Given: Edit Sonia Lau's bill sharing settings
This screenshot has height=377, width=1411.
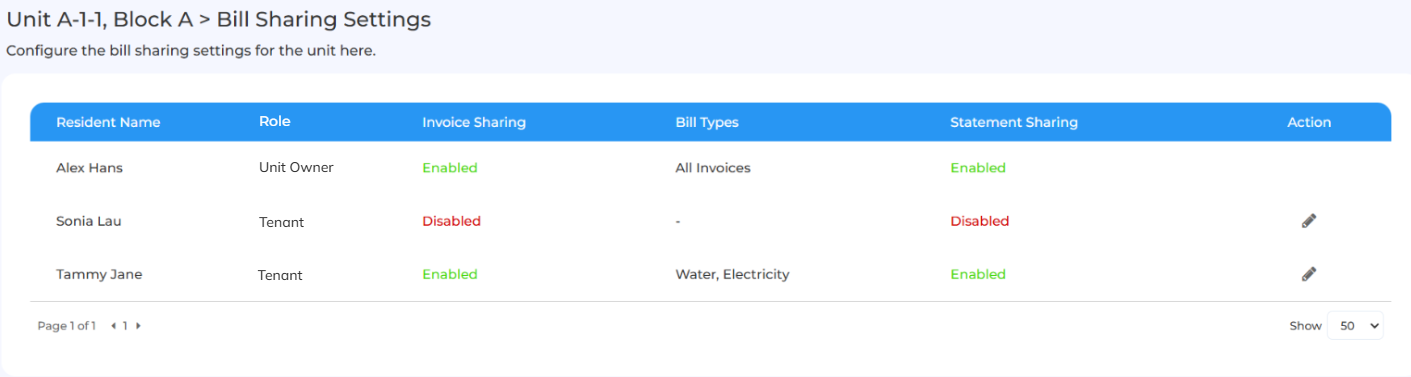Looking at the screenshot, I should point(1309,221).
